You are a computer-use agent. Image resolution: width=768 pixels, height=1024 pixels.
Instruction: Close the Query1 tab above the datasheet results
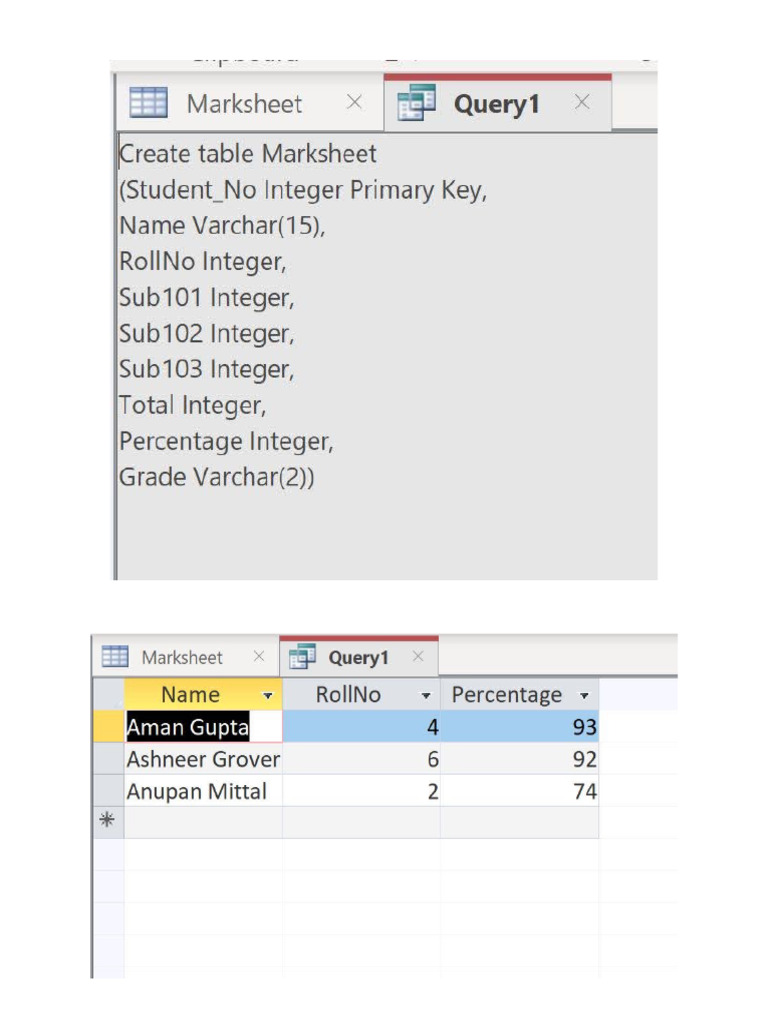tap(418, 657)
